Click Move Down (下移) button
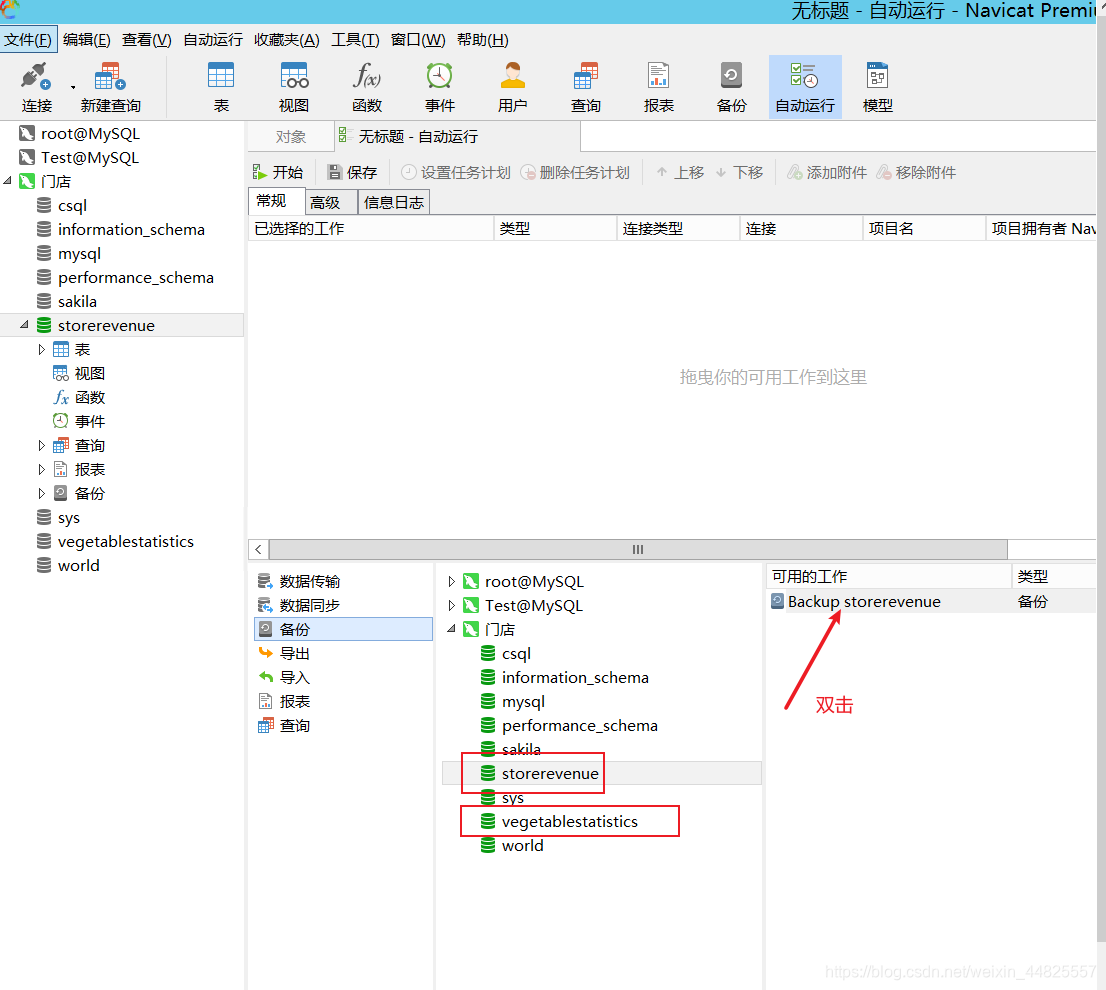 click(739, 172)
